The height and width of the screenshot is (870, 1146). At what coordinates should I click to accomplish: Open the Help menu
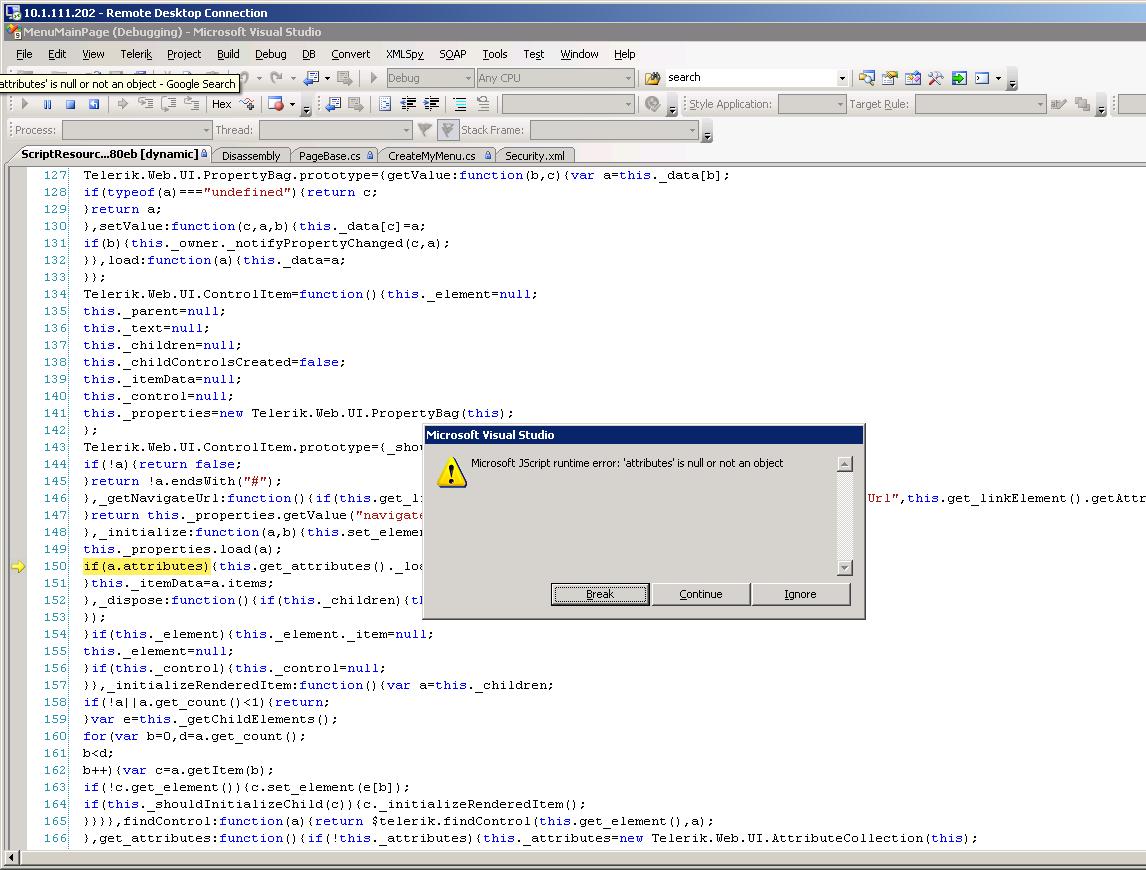(624, 54)
